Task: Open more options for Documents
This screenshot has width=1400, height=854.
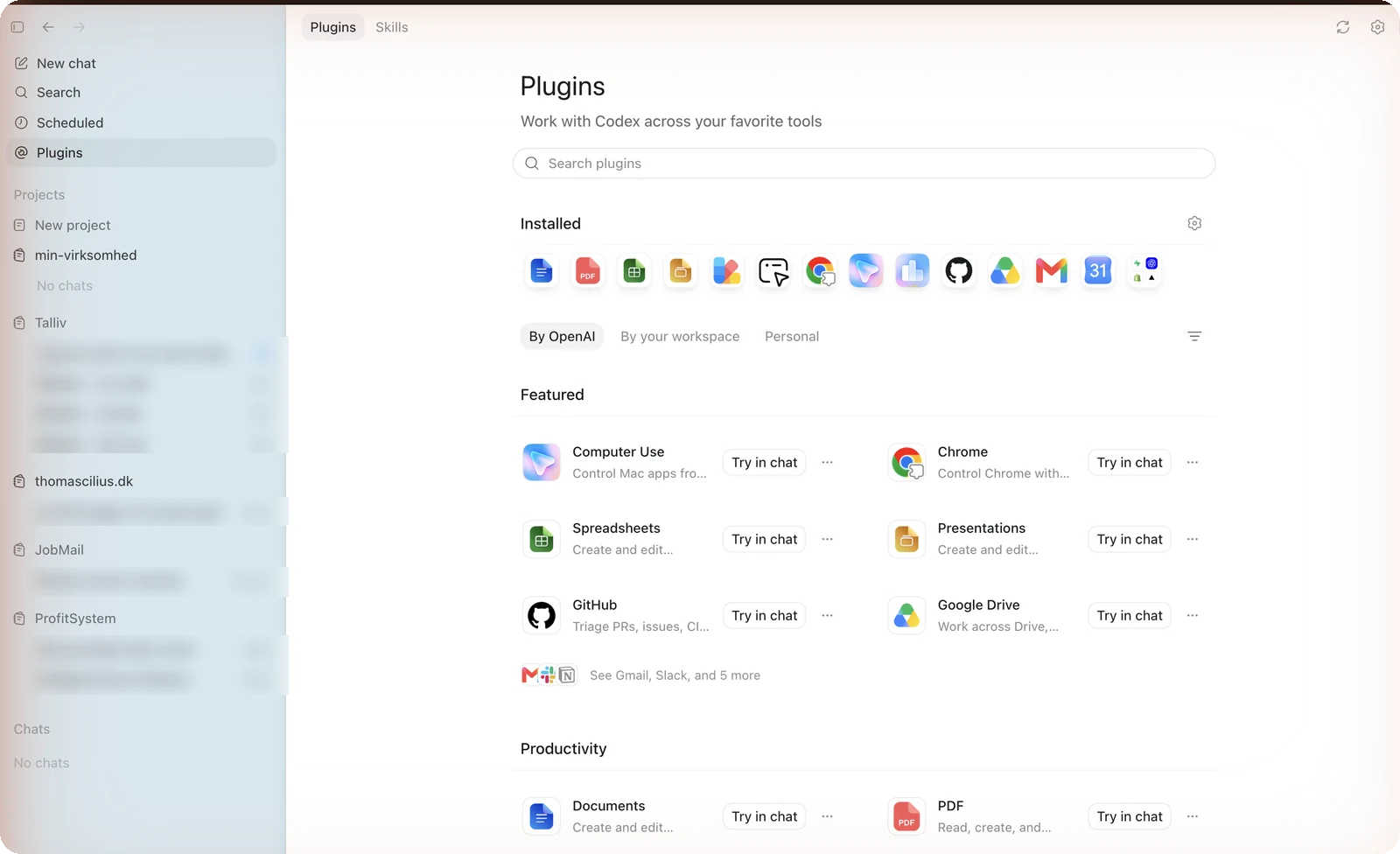Action: pyautogui.click(x=827, y=816)
